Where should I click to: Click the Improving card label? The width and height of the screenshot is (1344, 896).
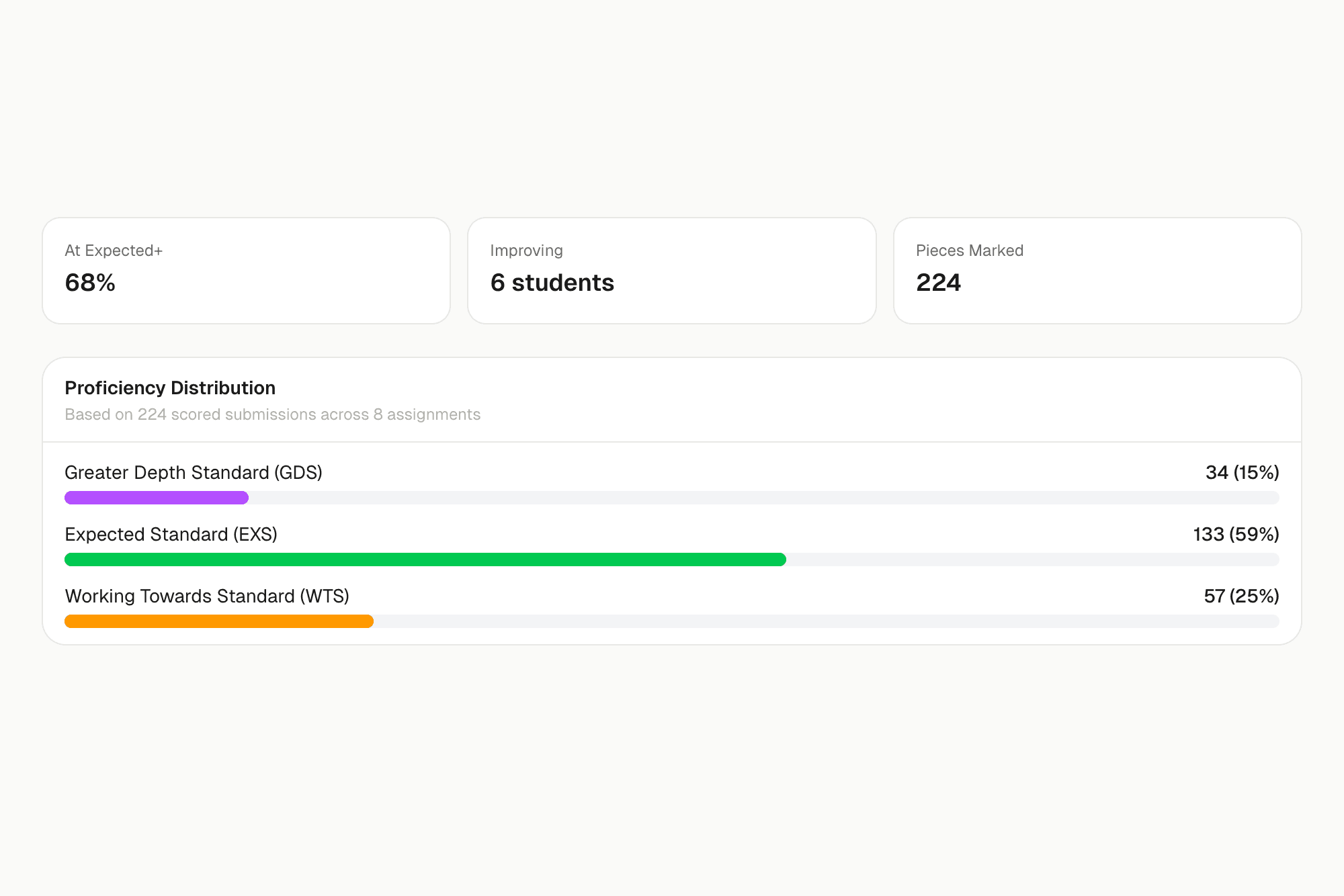(x=526, y=250)
